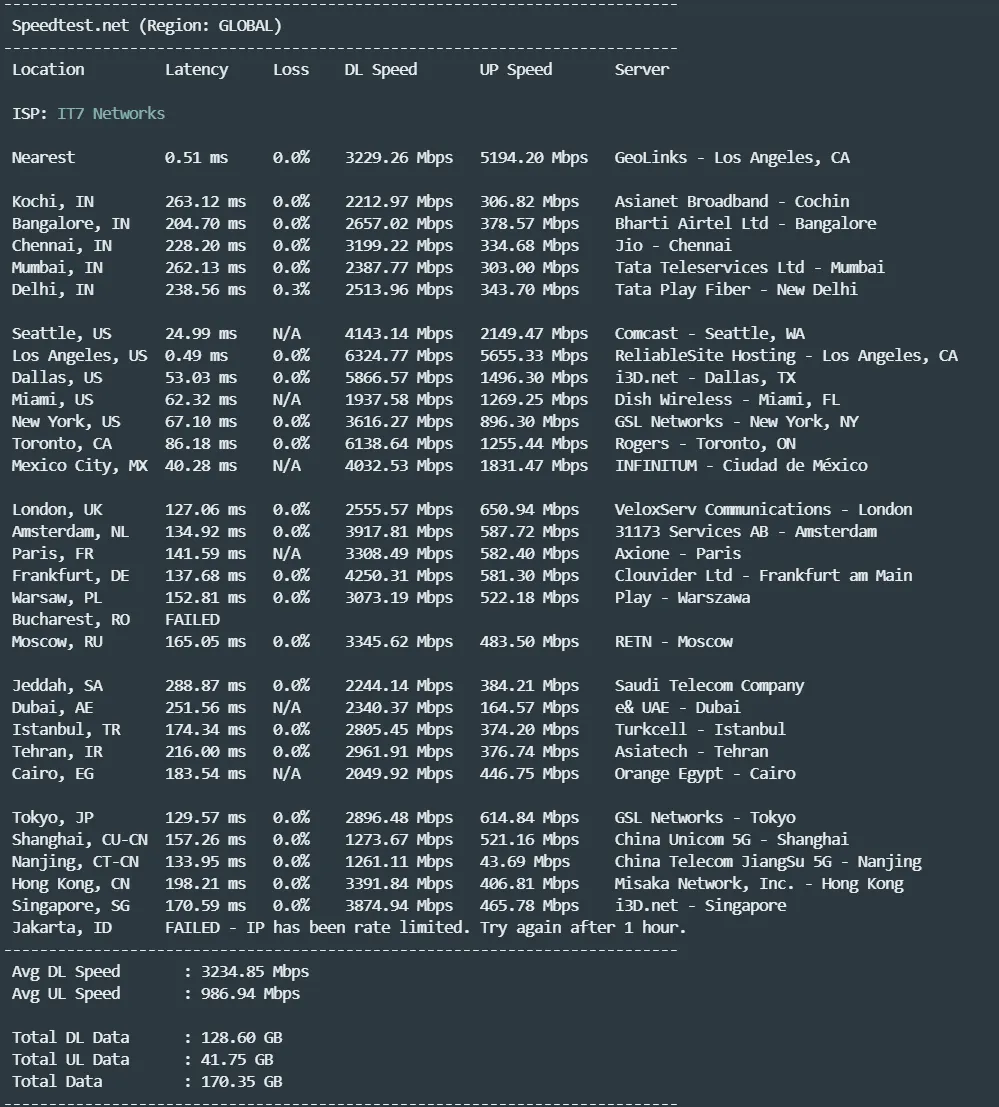The width and height of the screenshot is (999, 1107).
Task: Click the Speedtest.net Region GLOBAL title
Action: (147, 26)
